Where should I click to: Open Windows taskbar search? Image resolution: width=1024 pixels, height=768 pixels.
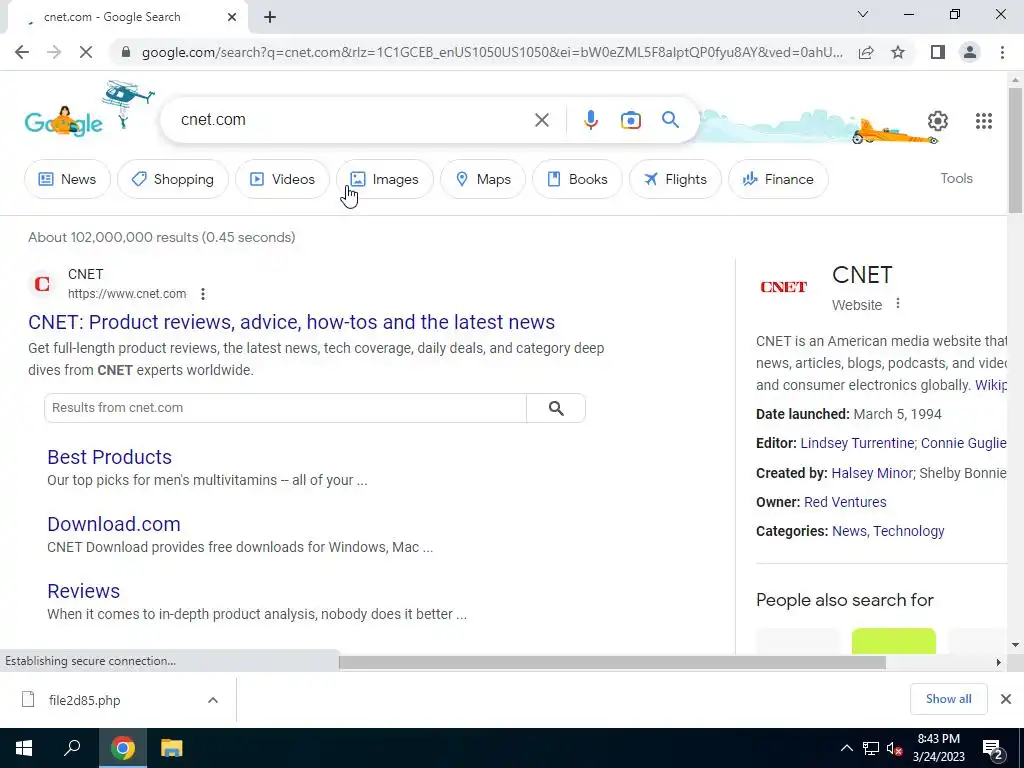pyautogui.click(x=72, y=748)
